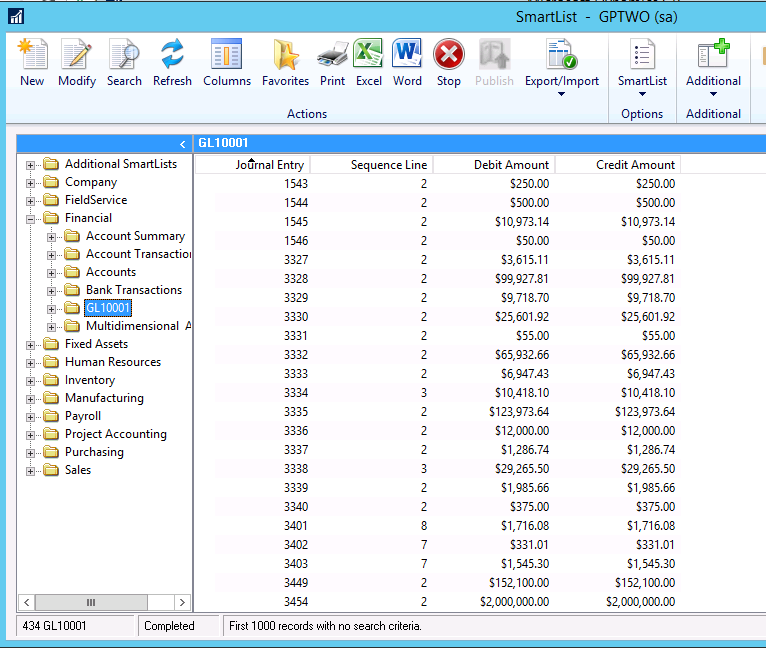
Task: Sort by Sequence Line column header
Action: point(372,165)
